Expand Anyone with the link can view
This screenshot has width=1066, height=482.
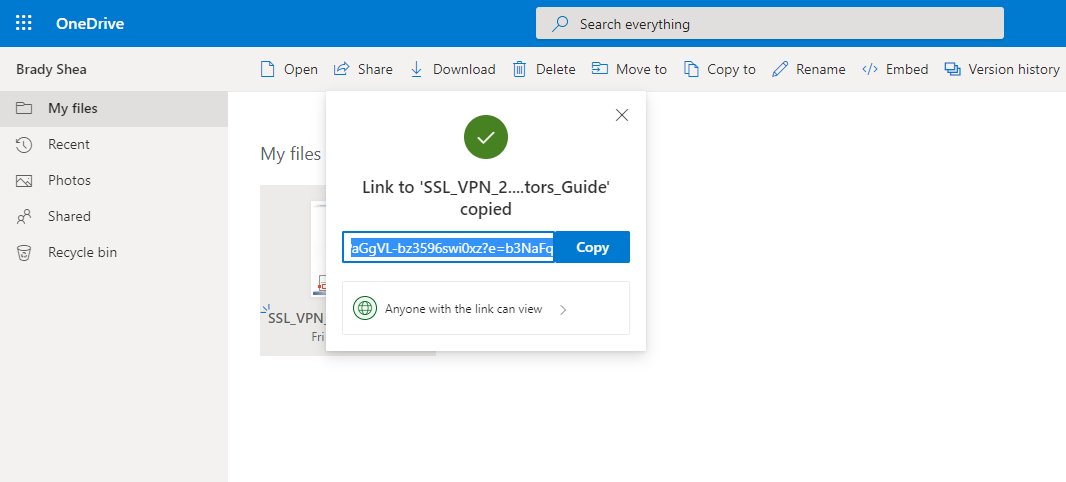[485, 309]
